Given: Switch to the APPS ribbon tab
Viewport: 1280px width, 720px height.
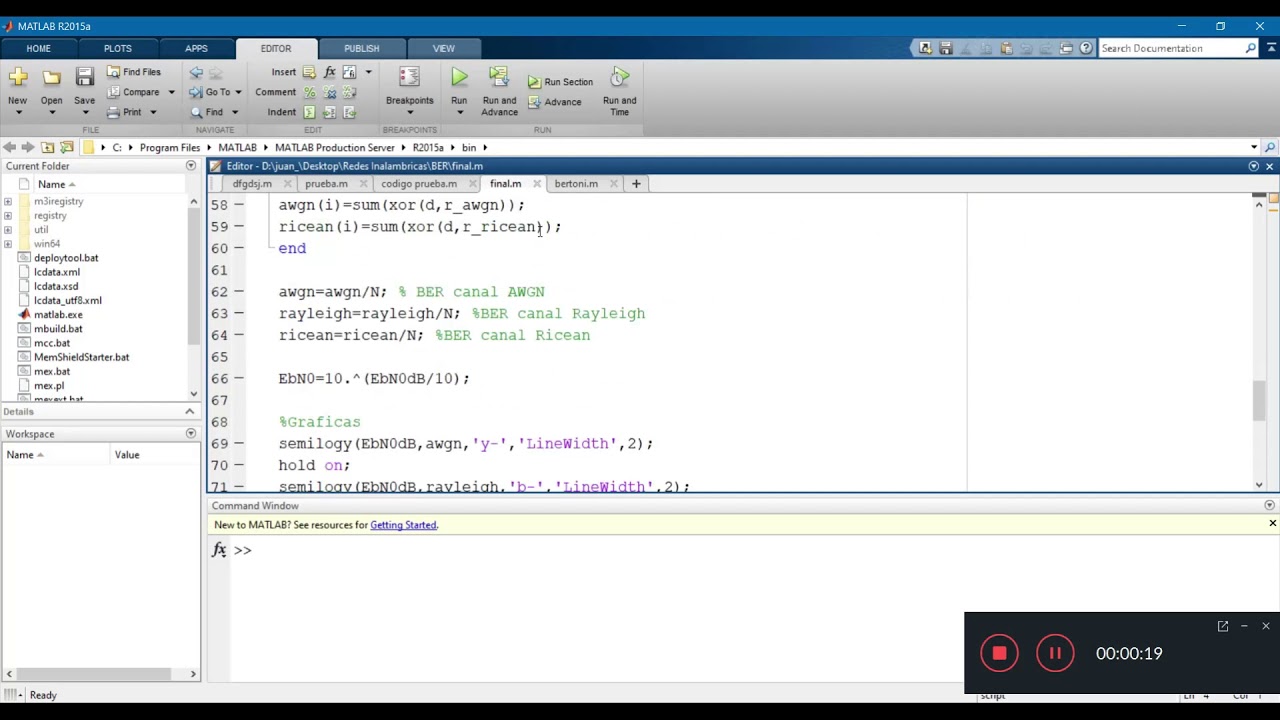Looking at the screenshot, I should click(x=196, y=48).
